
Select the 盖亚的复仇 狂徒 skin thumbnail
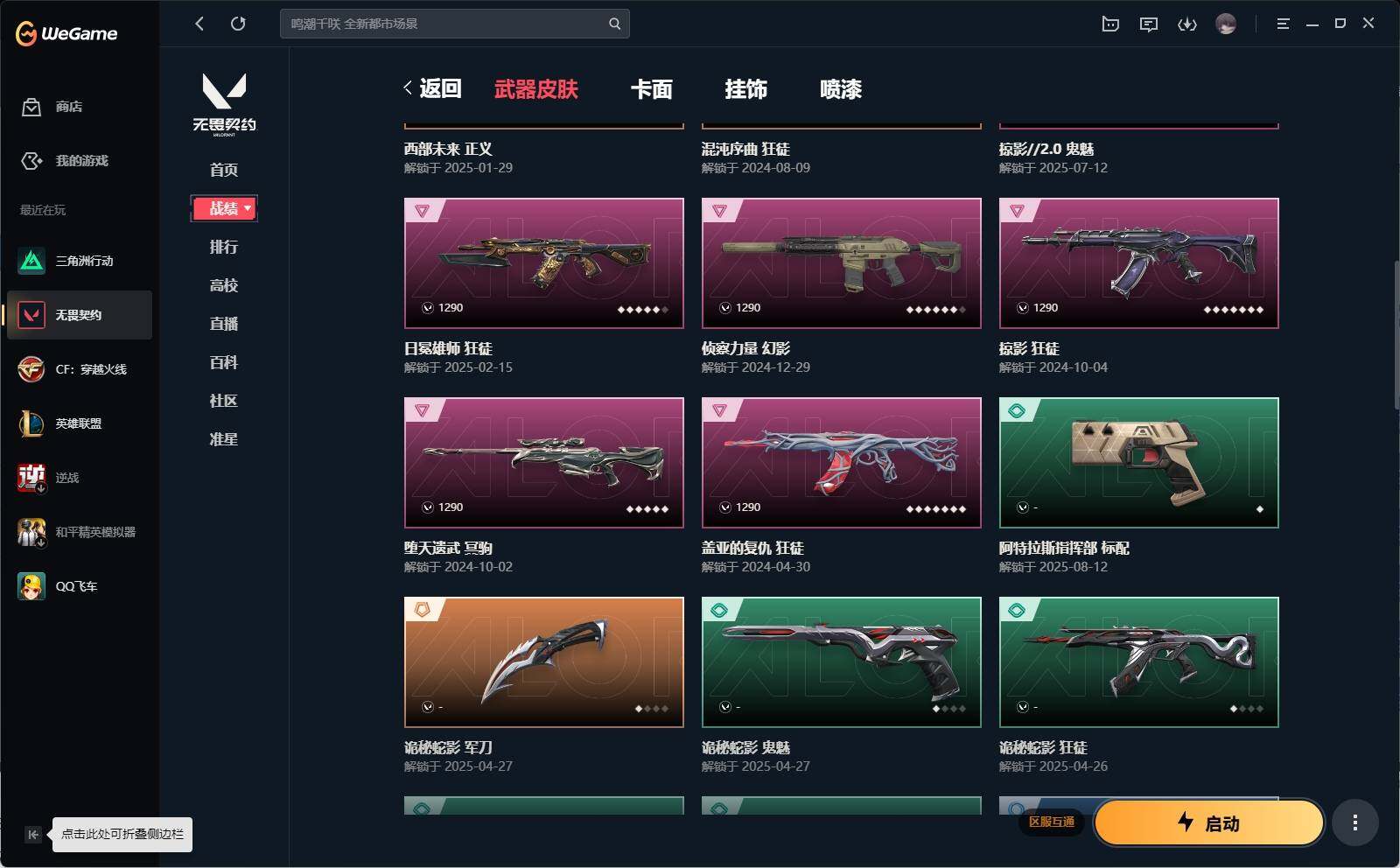(841, 463)
